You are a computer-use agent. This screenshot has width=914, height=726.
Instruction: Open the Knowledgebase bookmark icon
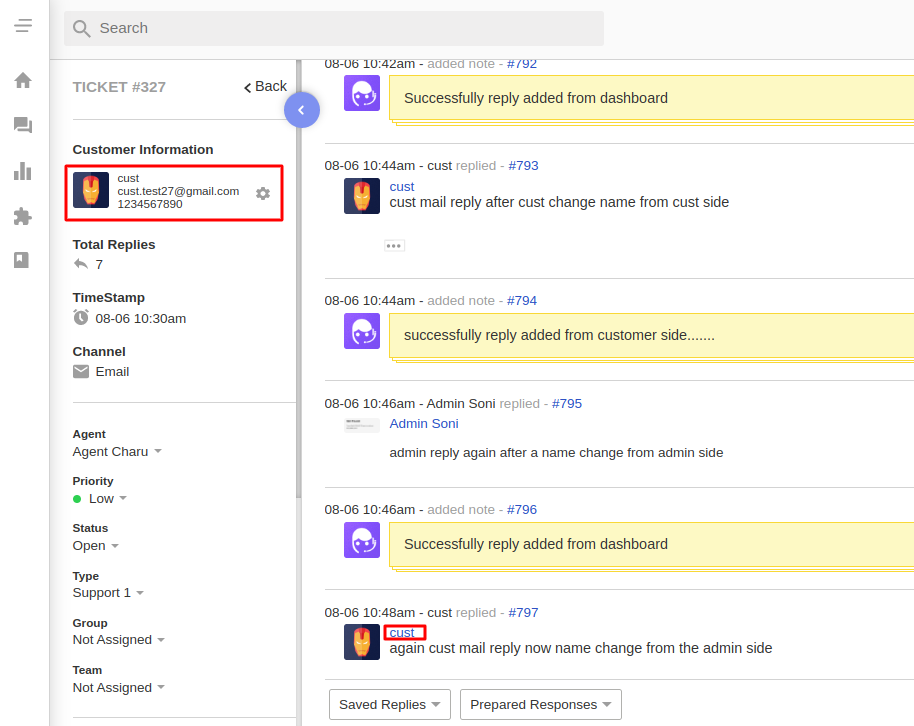[x=22, y=260]
